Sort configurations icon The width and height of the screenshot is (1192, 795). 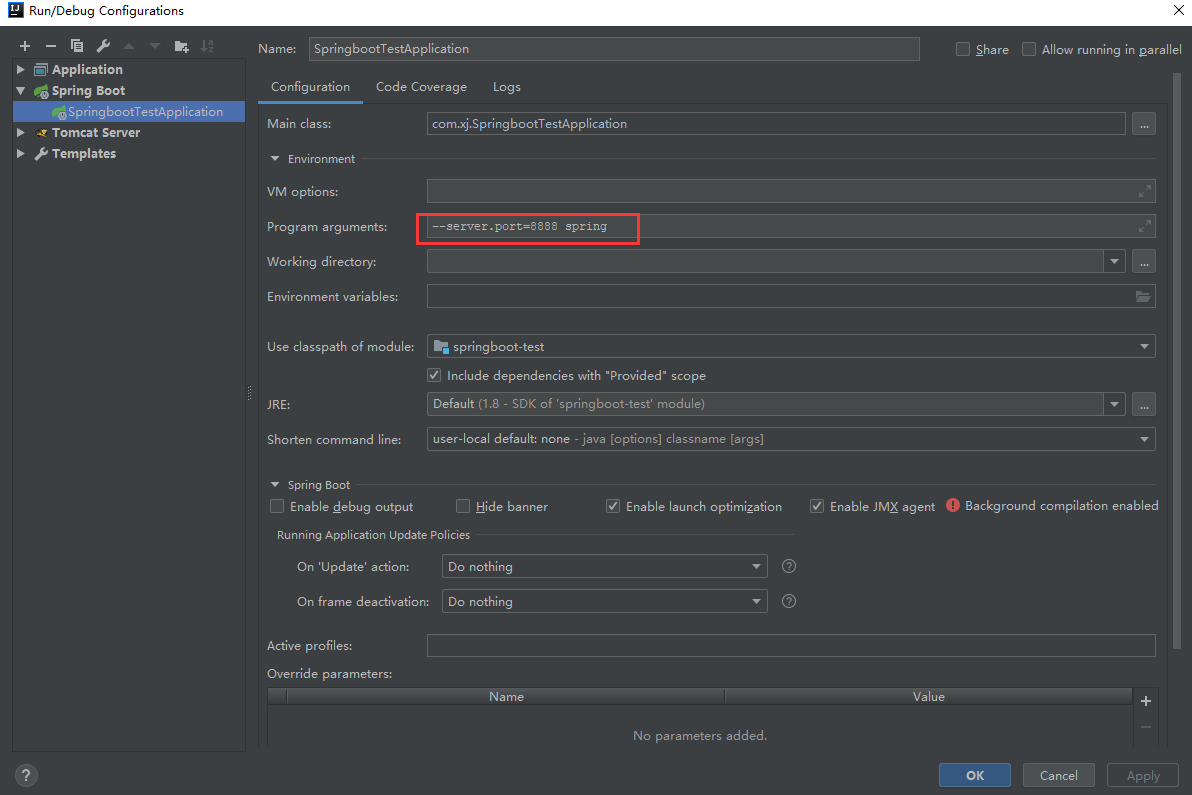tap(208, 46)
